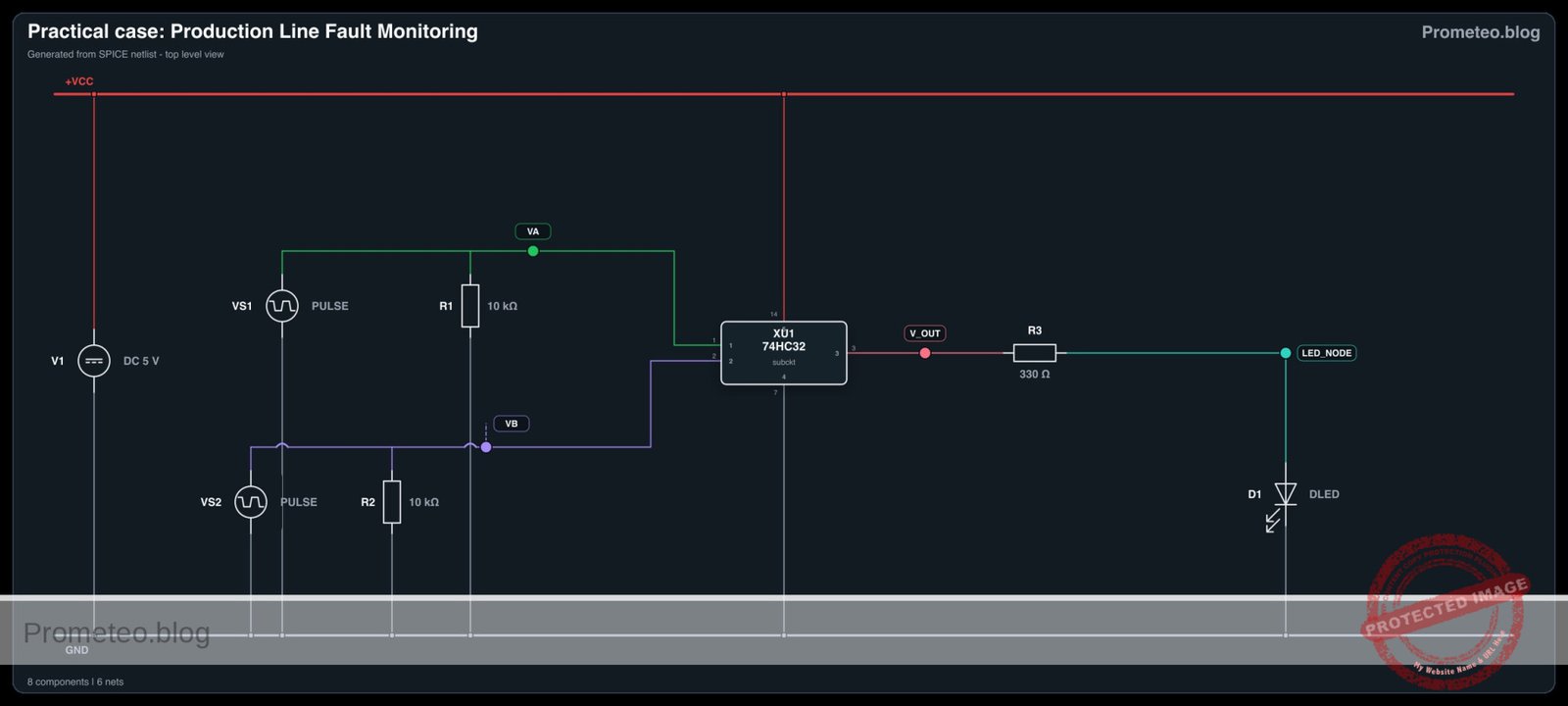Viewport: 1568px width, 706px height.
Task: Click the R2 designator text
Action: point(367,502)
